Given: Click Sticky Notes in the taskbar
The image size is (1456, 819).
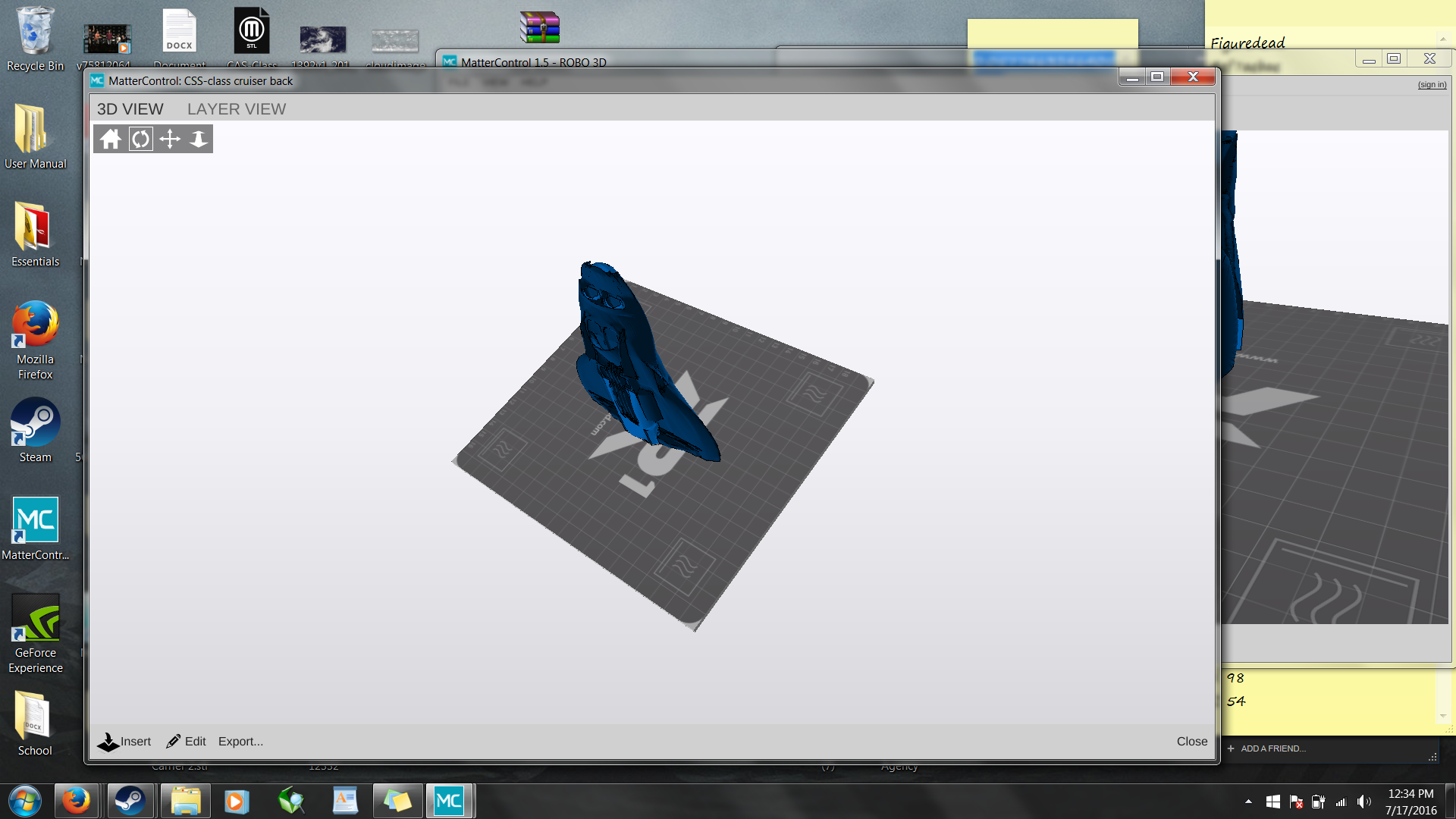Looking at the screenshot, I should click(x=397, y=801).
